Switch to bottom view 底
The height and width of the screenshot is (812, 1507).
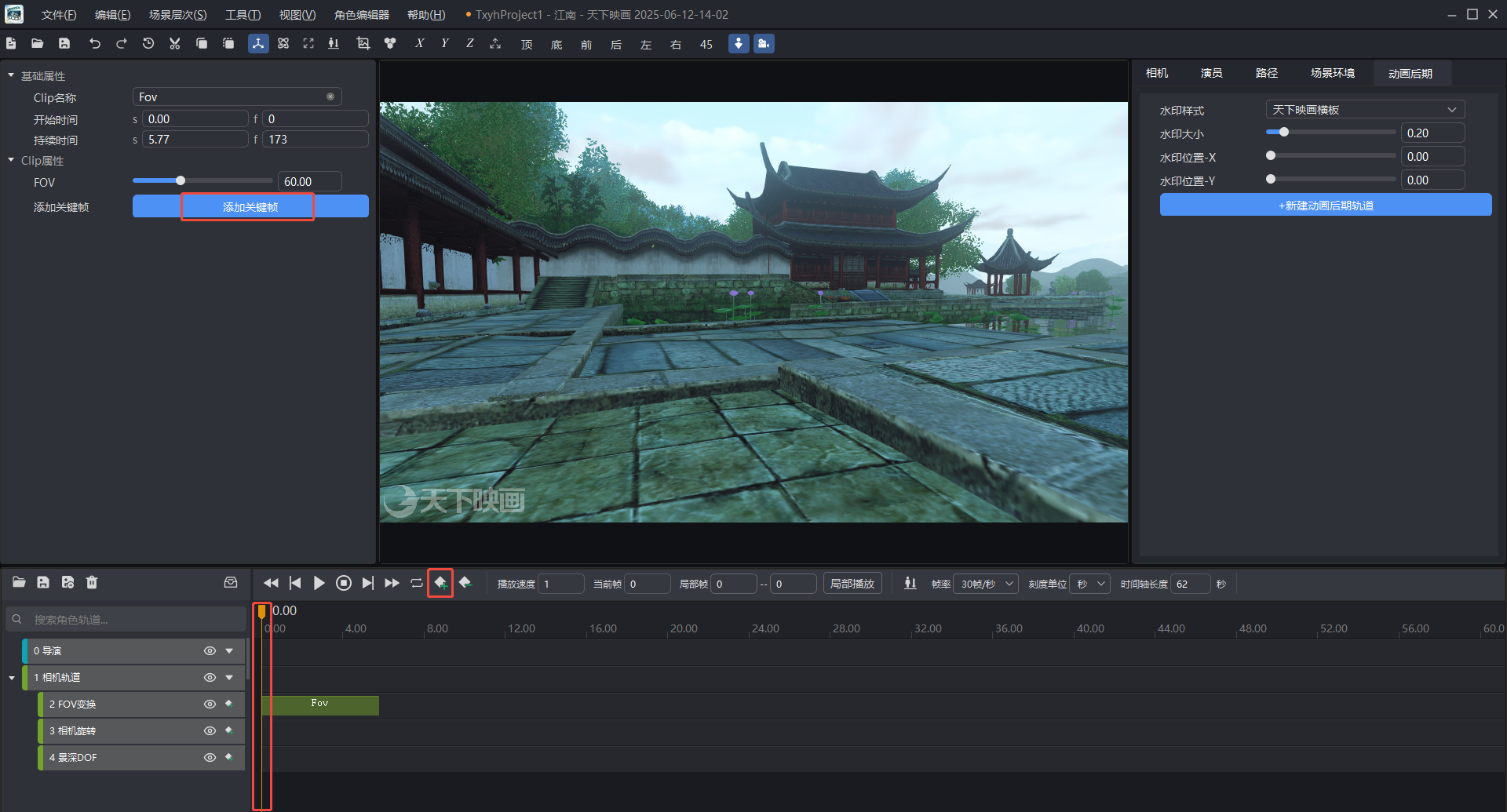[x=556, y=45]
